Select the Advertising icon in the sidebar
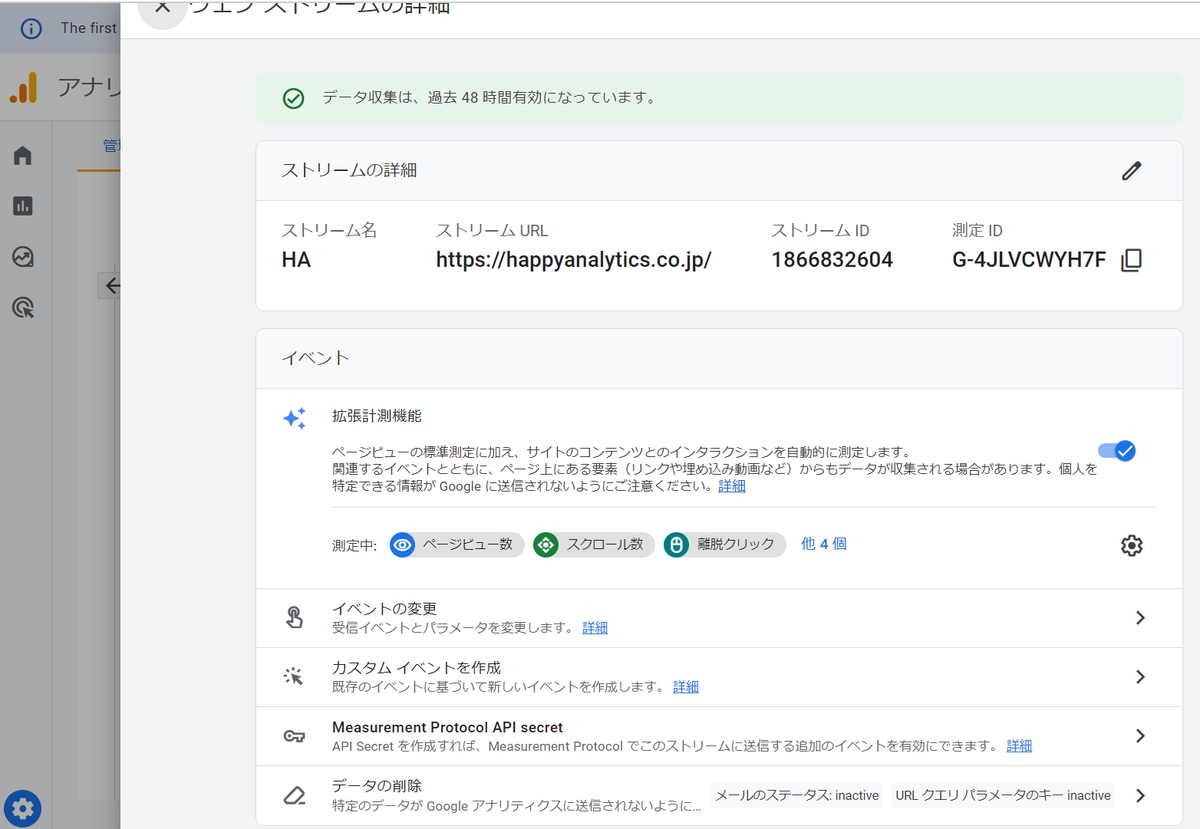 click(23, 307)
